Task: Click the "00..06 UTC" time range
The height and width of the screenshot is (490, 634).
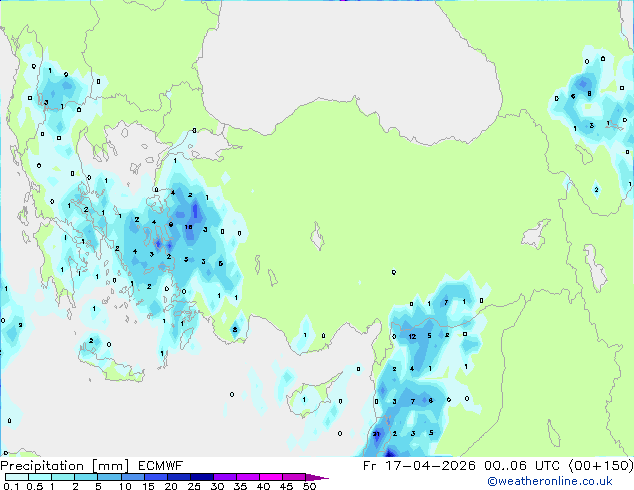Action: click(x=522, y=466)
